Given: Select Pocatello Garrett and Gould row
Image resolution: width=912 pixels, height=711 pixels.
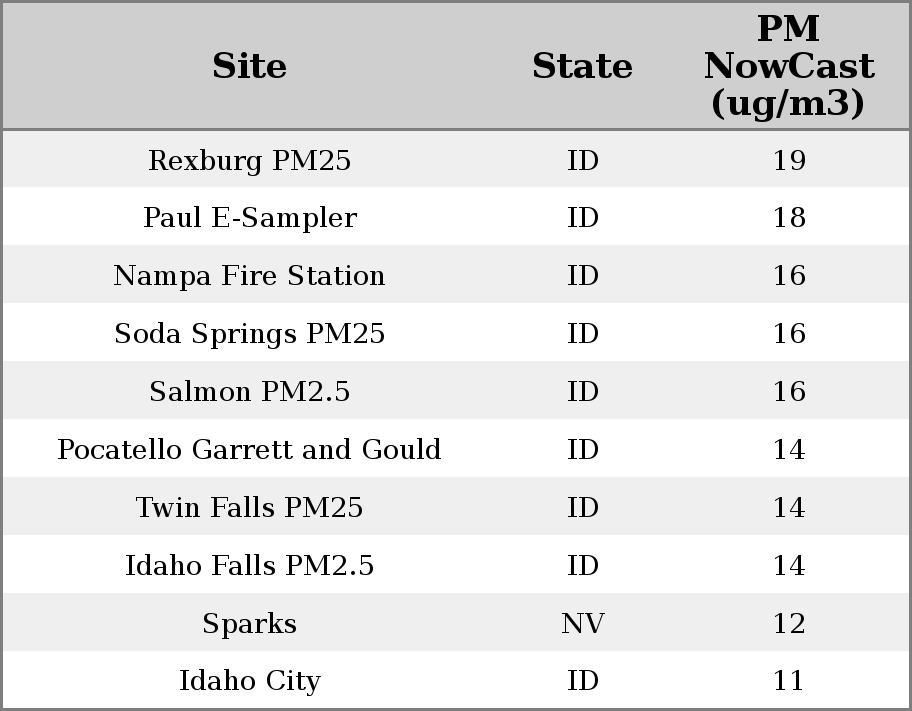Looking at the screenshot, I should tap(249, 450).
